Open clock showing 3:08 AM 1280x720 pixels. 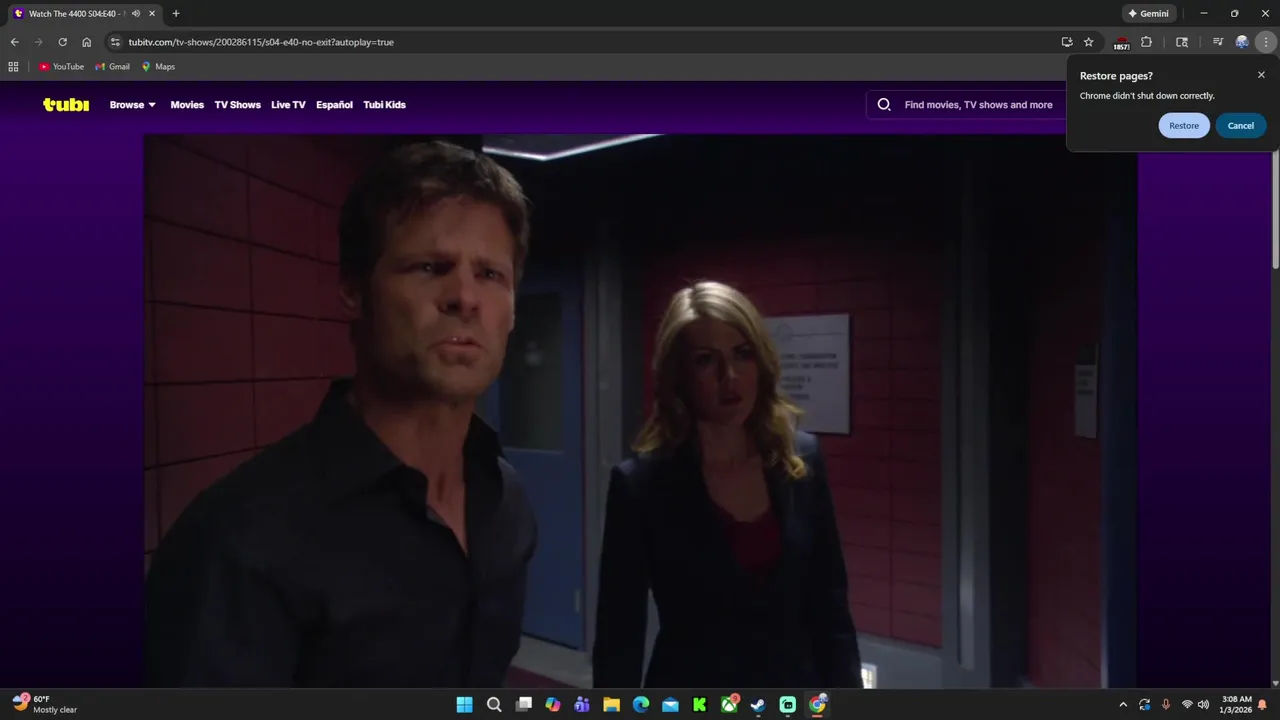pyautogui.click(x=1237, y=705)
